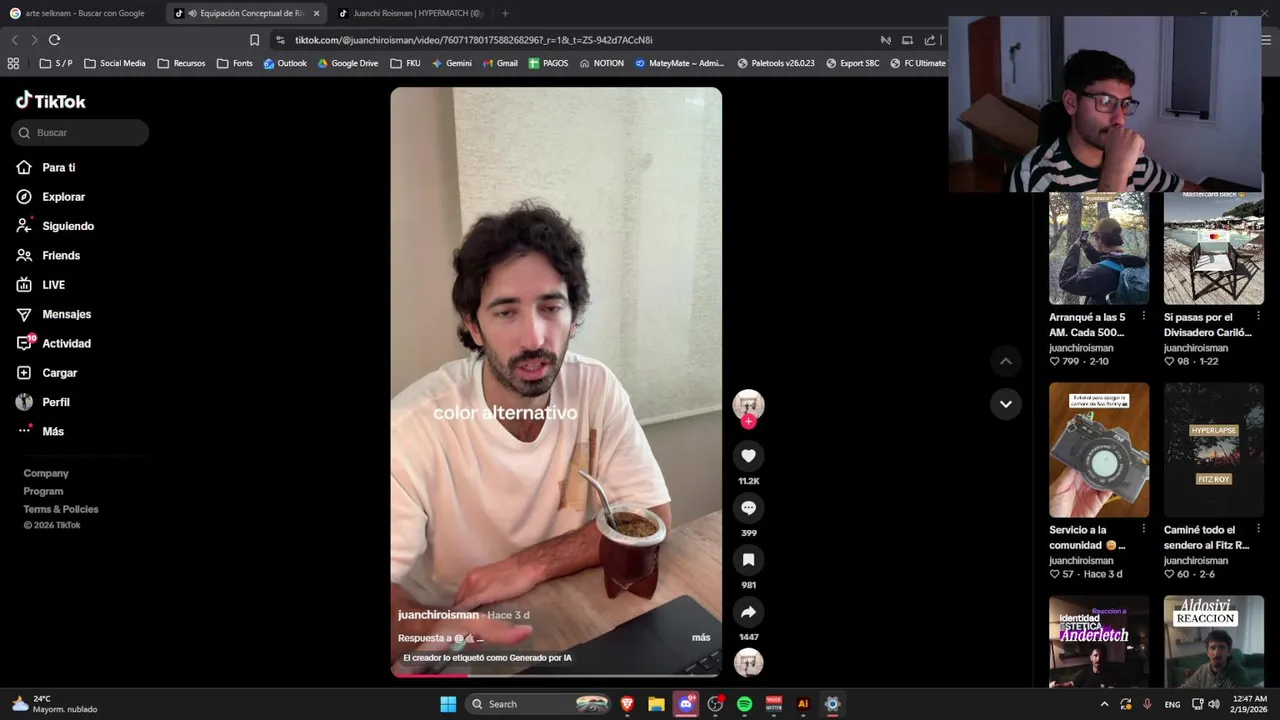Click the browser address bar URL

tap(473, 40)
